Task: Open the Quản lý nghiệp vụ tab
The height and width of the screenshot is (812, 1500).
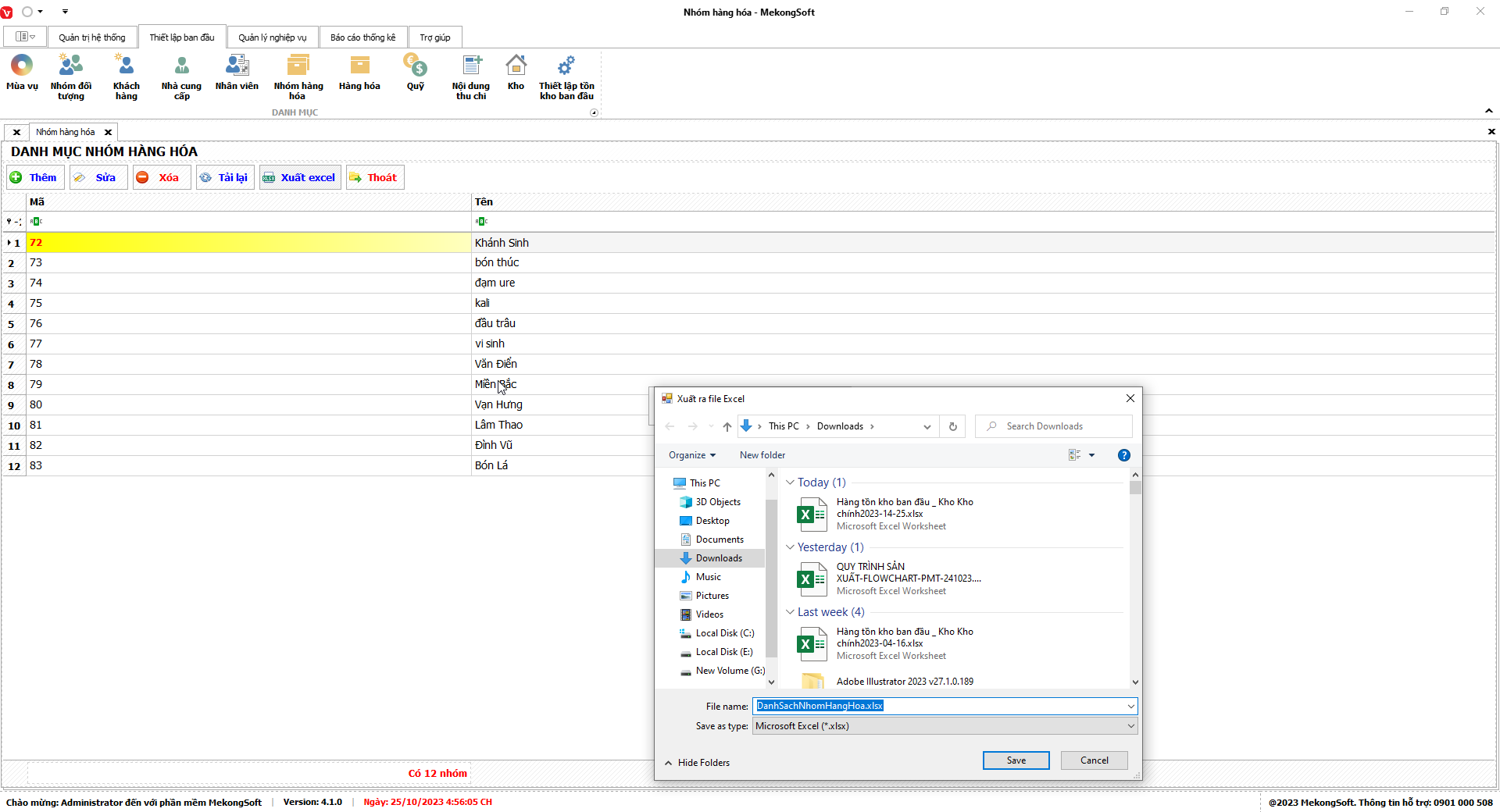Action: (272, 37)
